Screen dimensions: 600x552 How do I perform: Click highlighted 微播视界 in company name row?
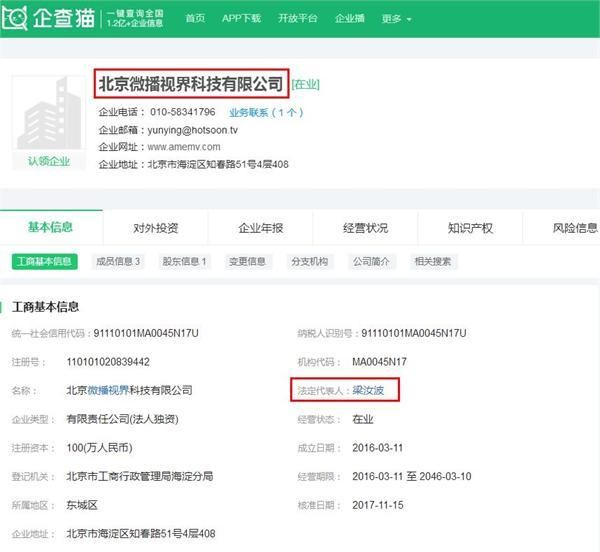(x=108, y=390)
